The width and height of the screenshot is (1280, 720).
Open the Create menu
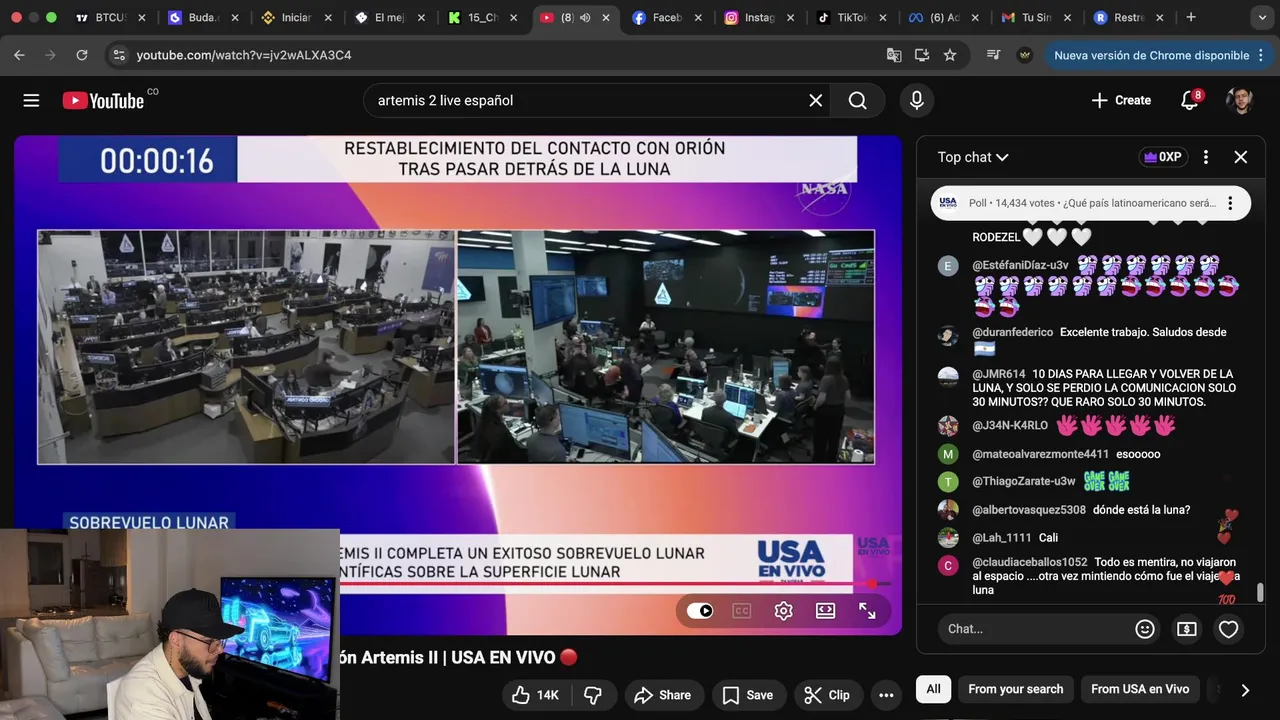pyautogui.click(x=1121, y=100)
